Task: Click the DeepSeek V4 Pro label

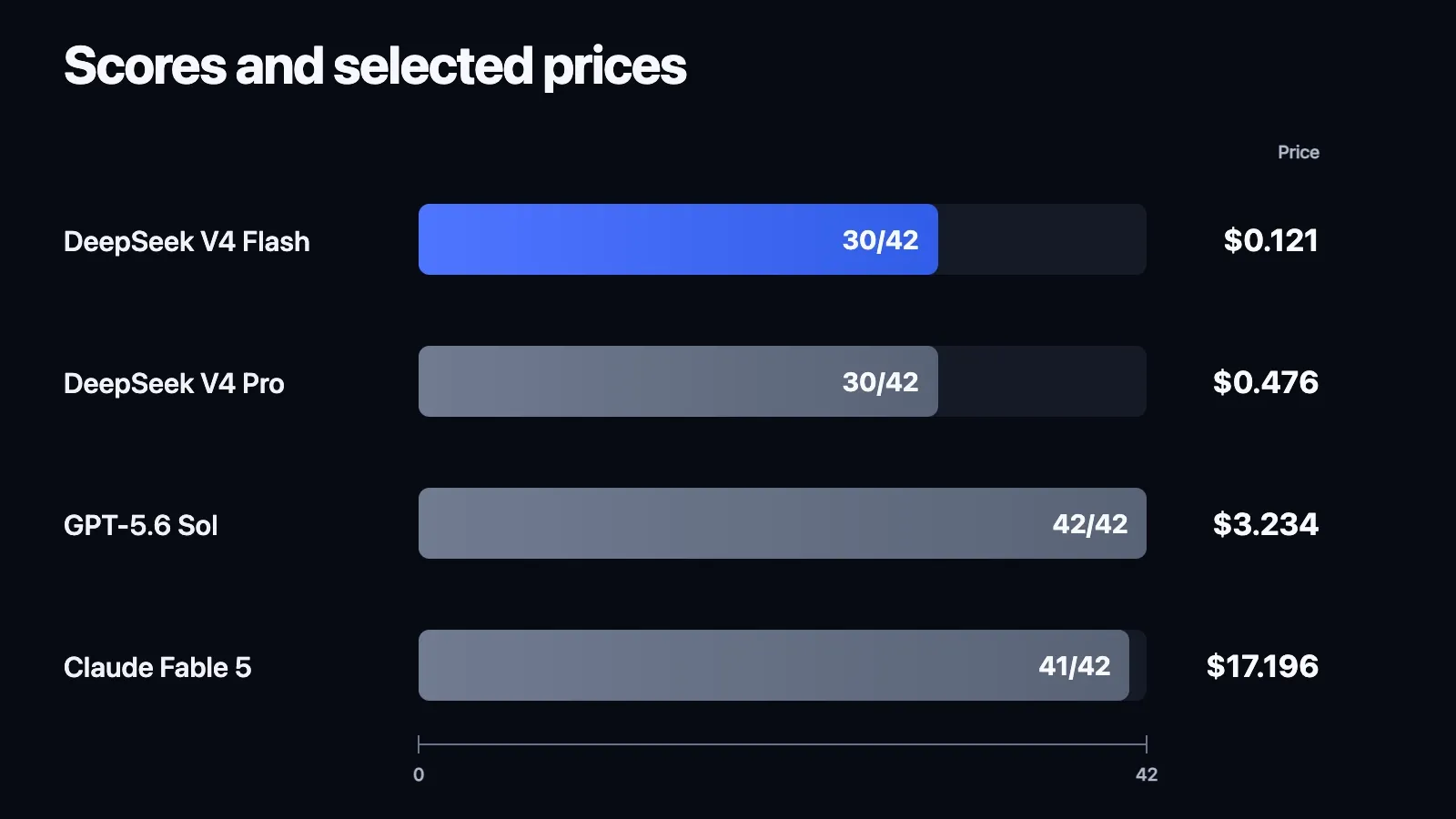Action: tap(174, 383)
